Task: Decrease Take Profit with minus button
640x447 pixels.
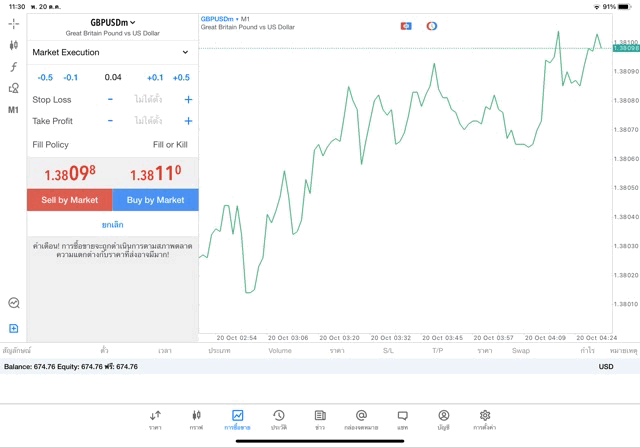Action: 110,121
